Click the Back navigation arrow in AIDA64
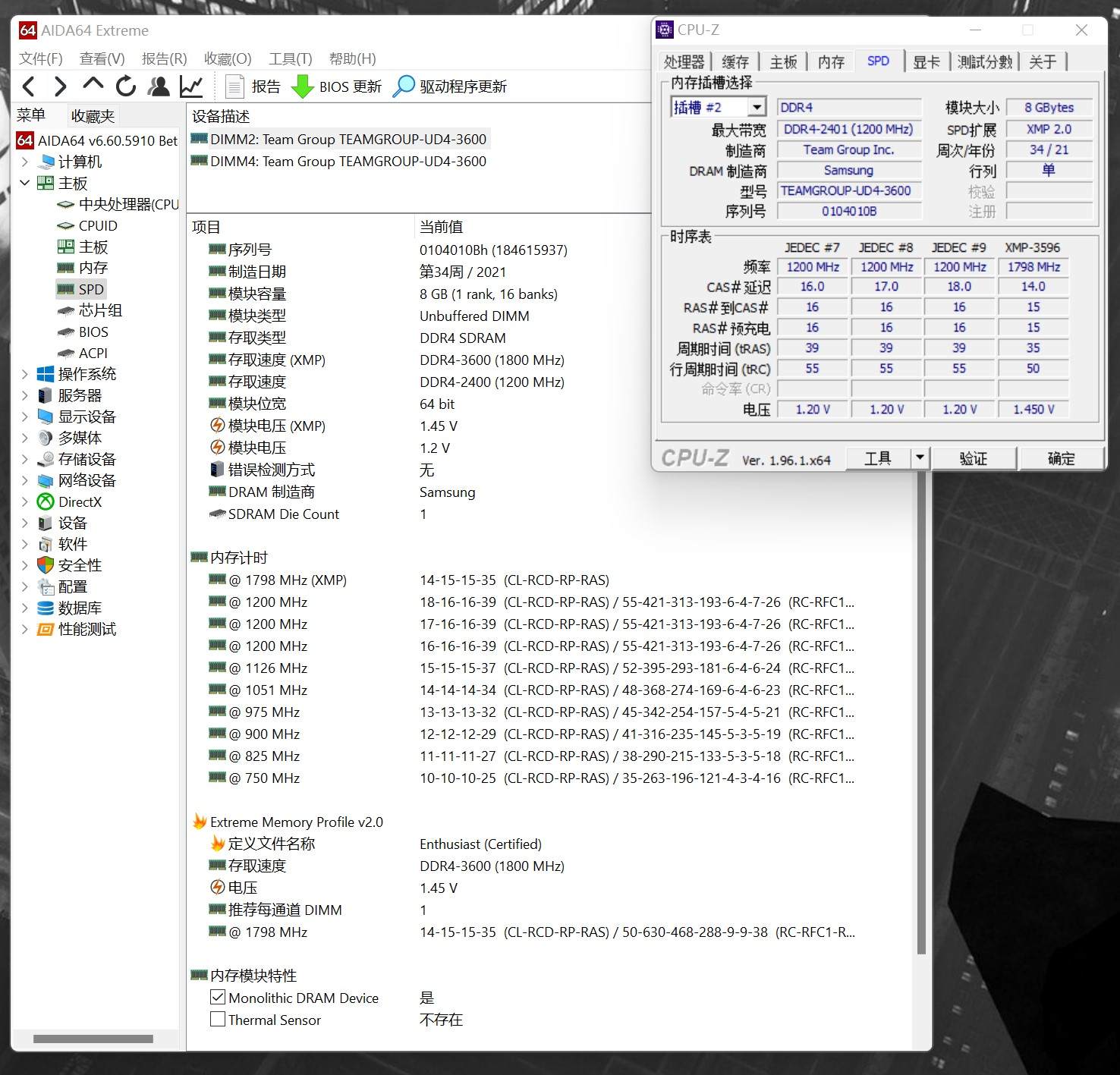Image resolution: width=1120 pixels, height=1075 pixels. pyautogui.click(x=29, y=86)
